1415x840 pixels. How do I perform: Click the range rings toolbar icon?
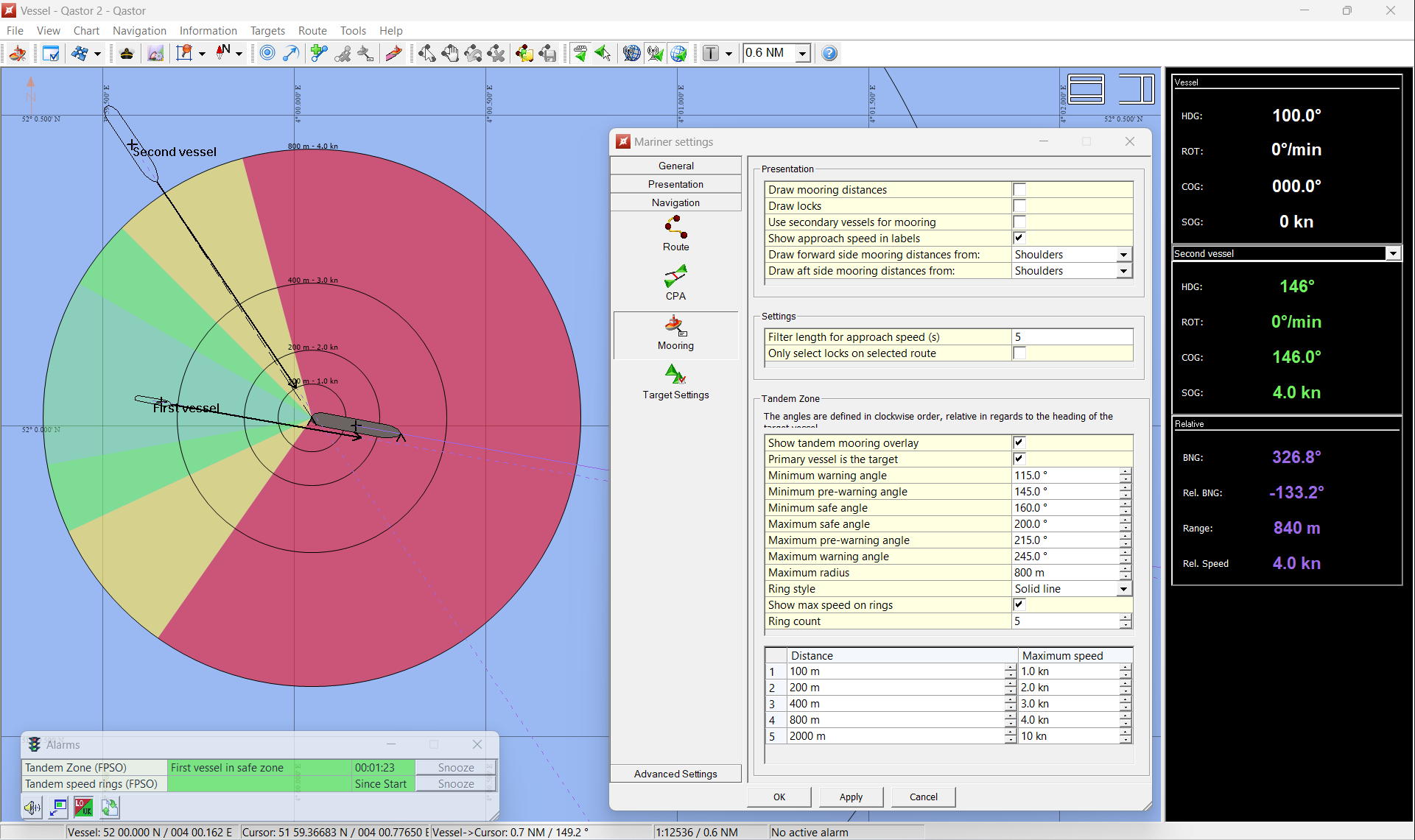[x=267, y=53]
